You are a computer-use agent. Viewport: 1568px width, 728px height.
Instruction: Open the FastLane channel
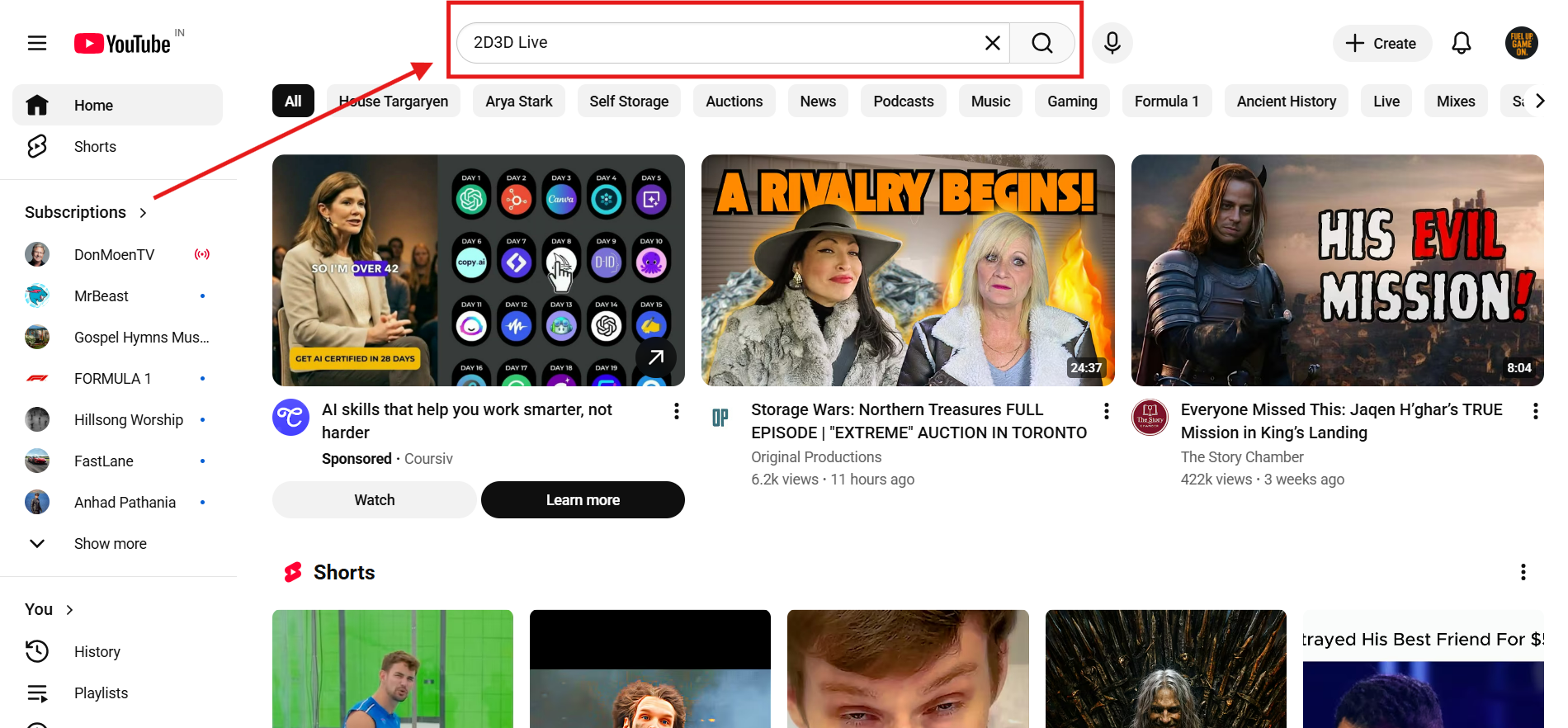[x=117, y=461]
